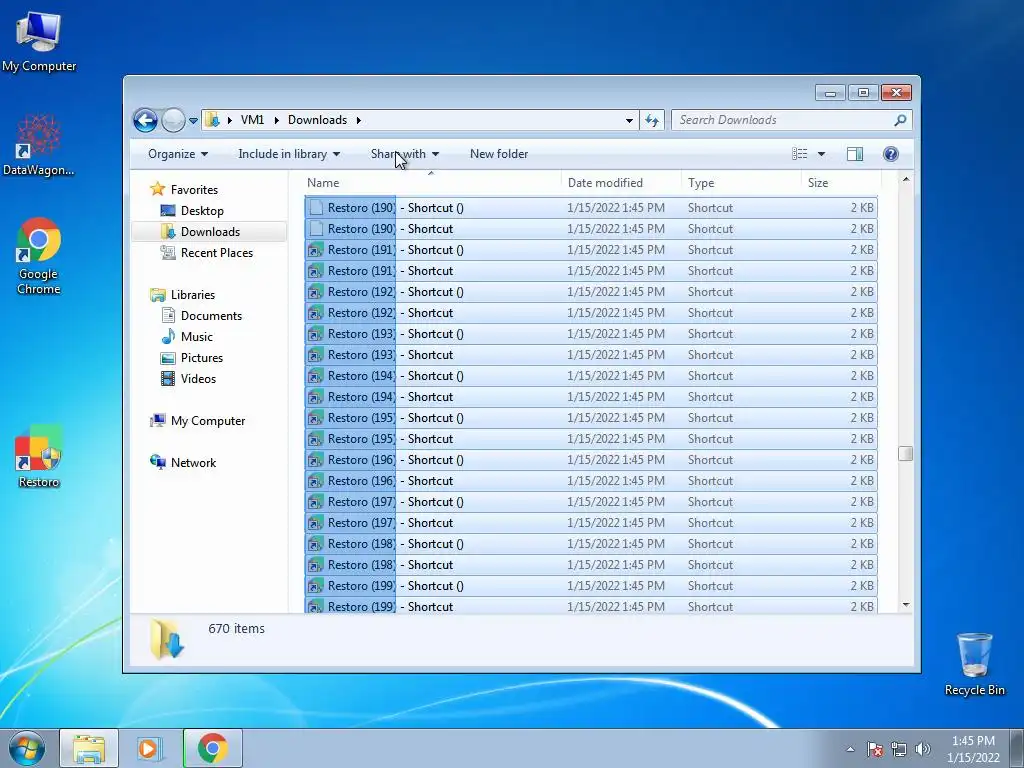The width and height of the screenshot is (1024, 768).
Task: Click the scroll down arrow
Action: point(905,605)
